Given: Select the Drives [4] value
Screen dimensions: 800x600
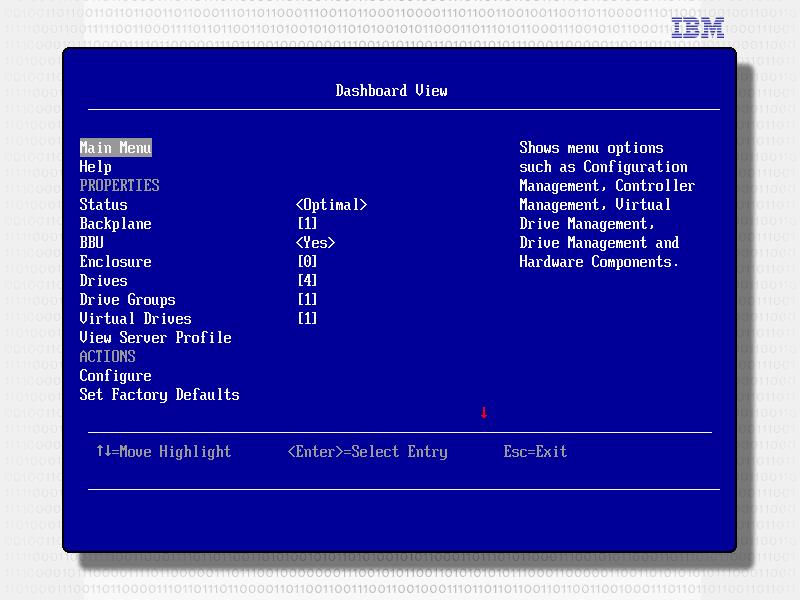Looking at the screenshot, I should 307,281.
